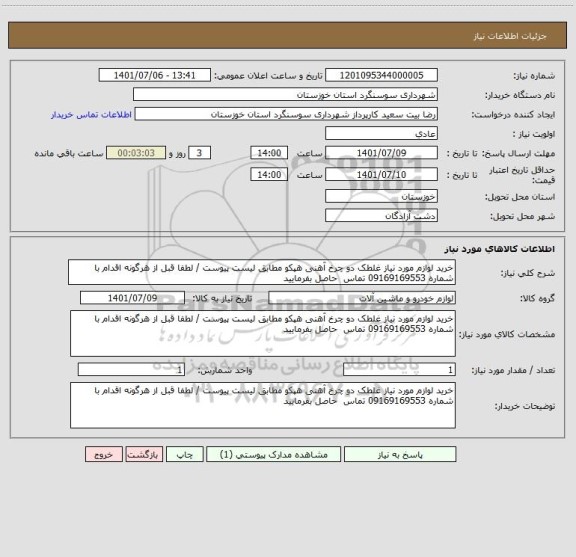The image size is (576, 557).
Task: Click the quantity field تعداد / مقدار مورد نیاز
Action: pos(399,370)
